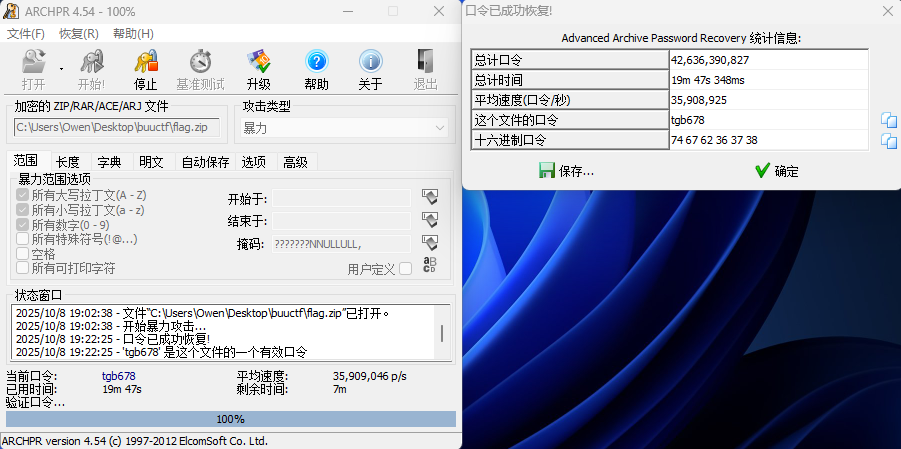Close the ARCHPR main window
901x449 pixels.
[439, 11]
